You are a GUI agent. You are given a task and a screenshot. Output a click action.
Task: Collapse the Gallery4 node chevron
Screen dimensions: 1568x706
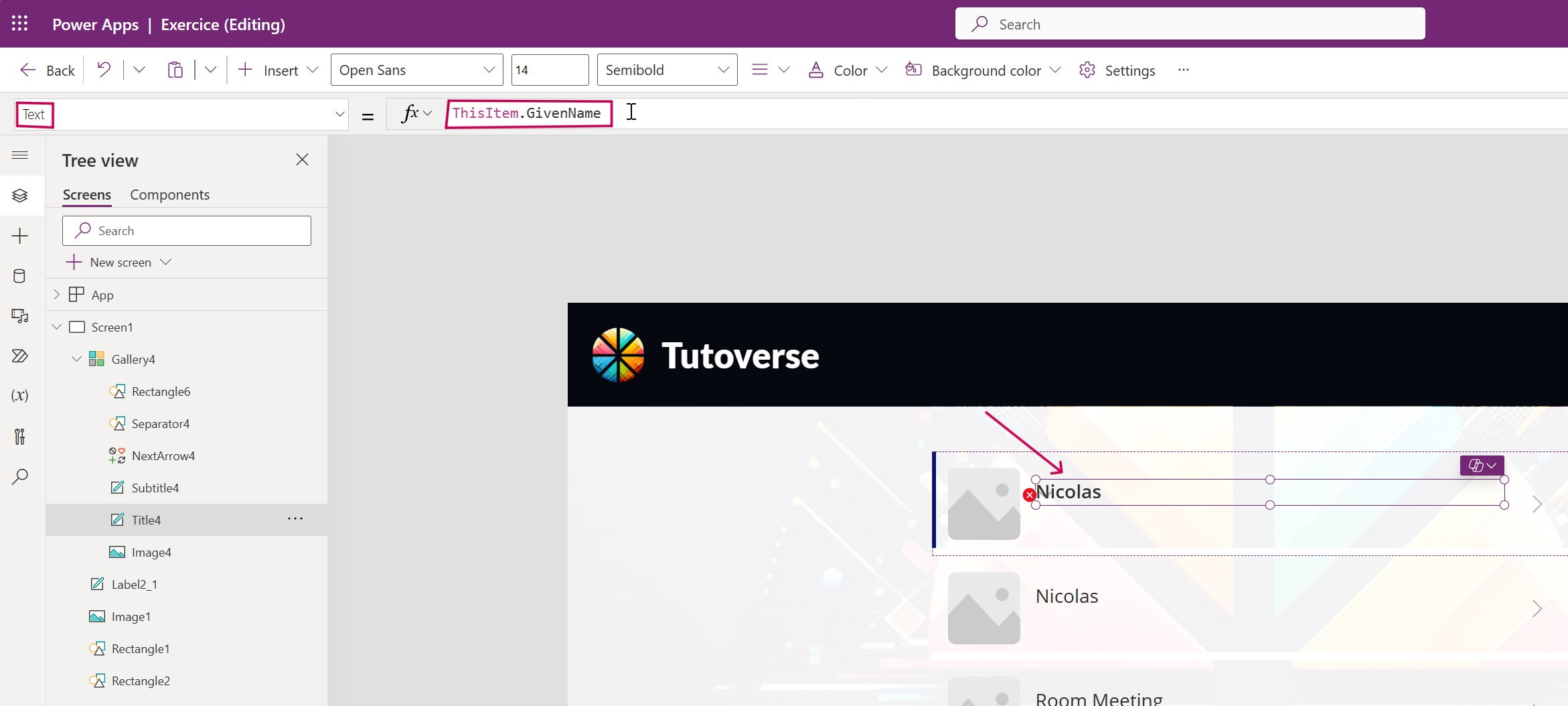[x=77, y=358]
